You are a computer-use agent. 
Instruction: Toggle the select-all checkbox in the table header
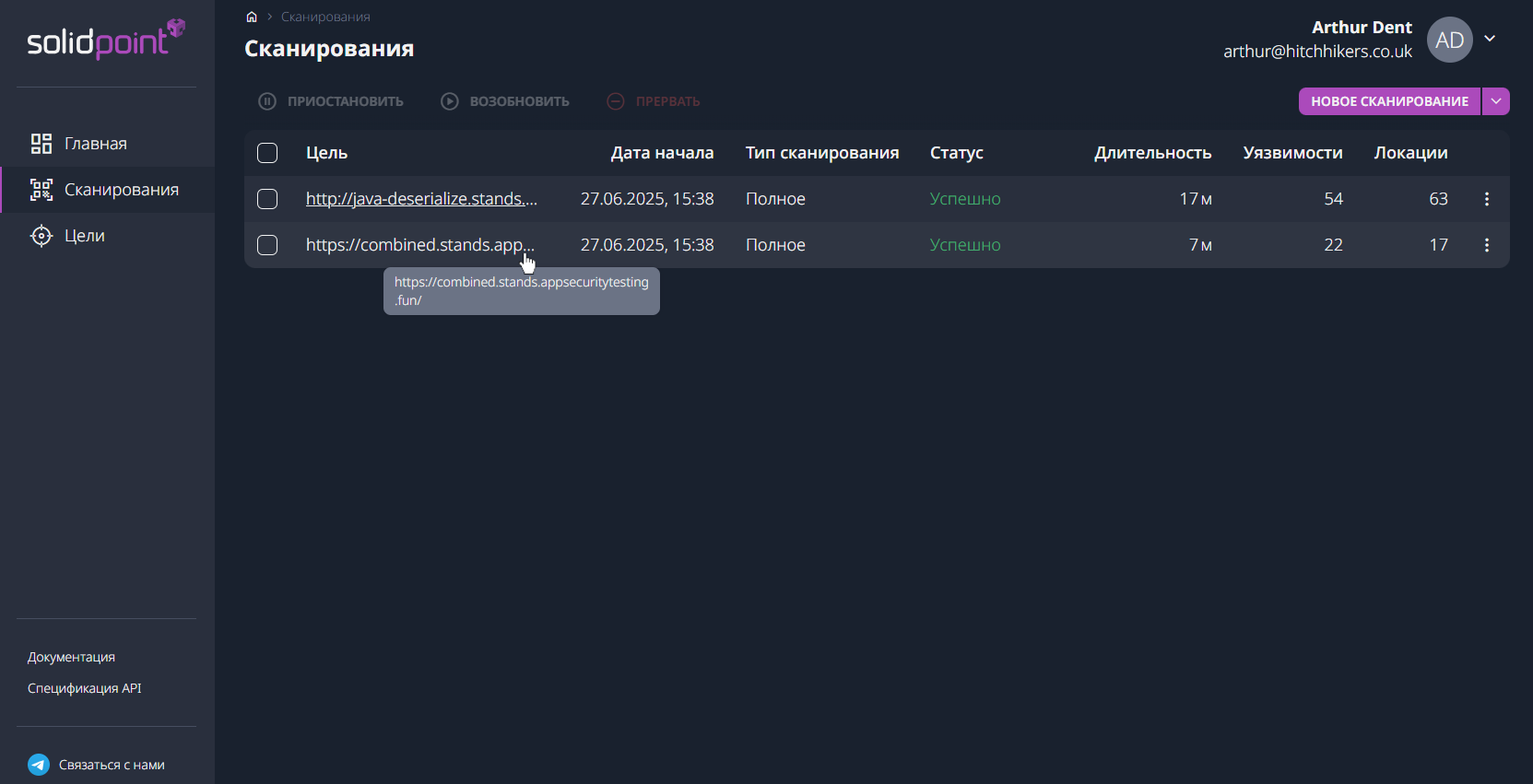(x=267, y=153)
